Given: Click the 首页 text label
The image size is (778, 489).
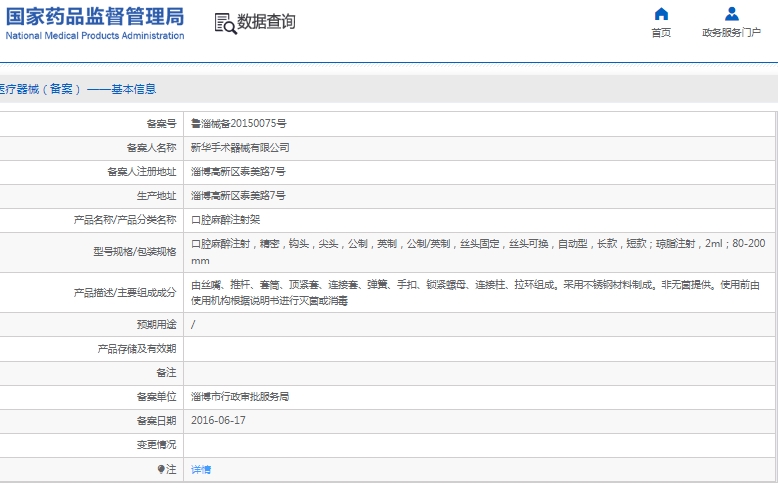Looking at the screenshot, I should pos(661,33).
